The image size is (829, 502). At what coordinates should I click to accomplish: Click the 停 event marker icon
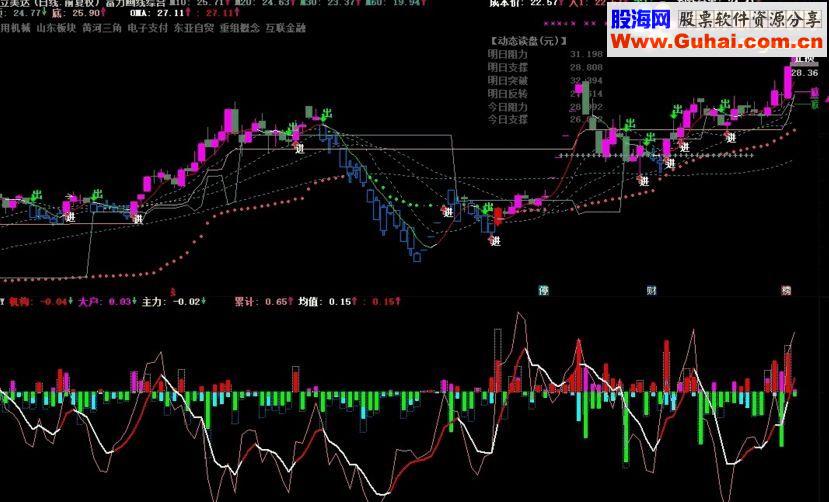click(543, 290)
